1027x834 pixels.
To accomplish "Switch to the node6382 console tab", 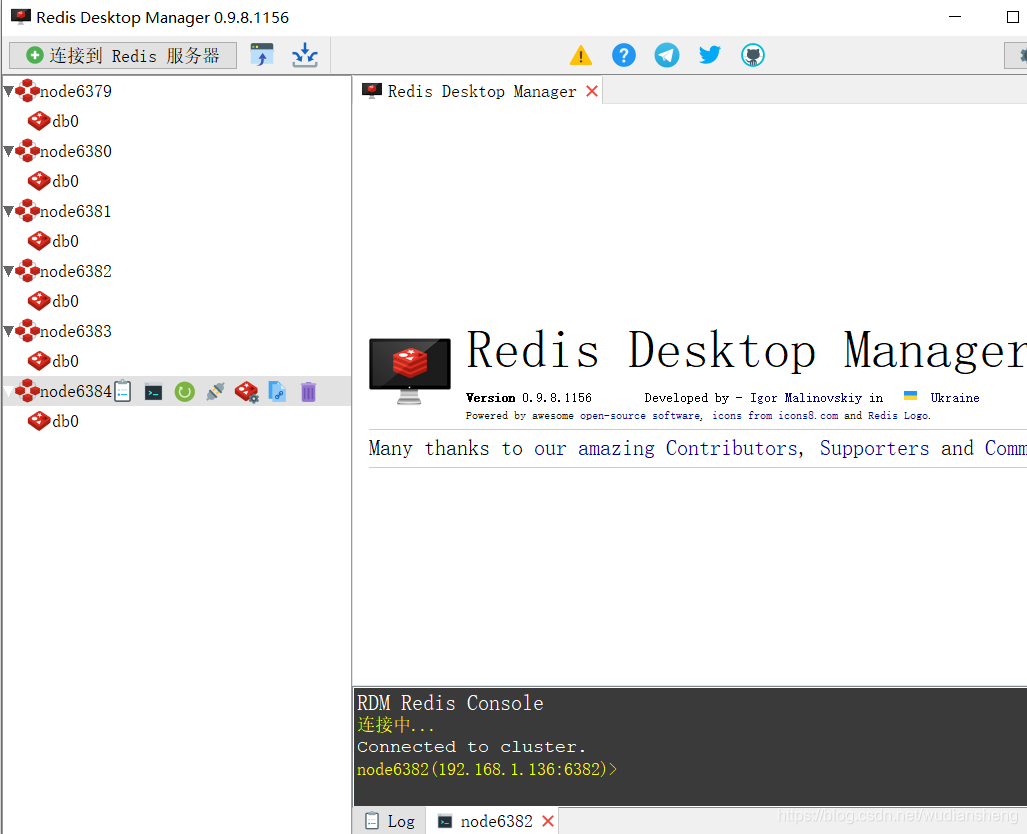I will [x=494, y=820].
